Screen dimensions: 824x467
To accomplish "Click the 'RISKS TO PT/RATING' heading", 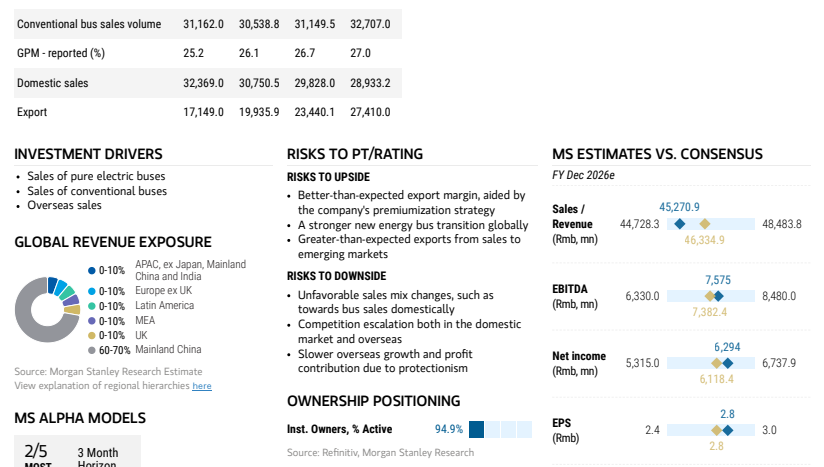I will tap(355, 154).
